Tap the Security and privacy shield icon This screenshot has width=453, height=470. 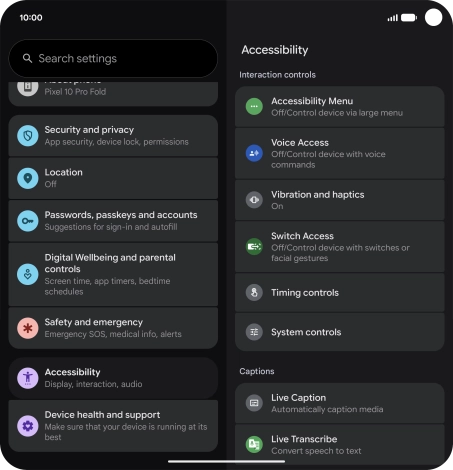[28, 135]
